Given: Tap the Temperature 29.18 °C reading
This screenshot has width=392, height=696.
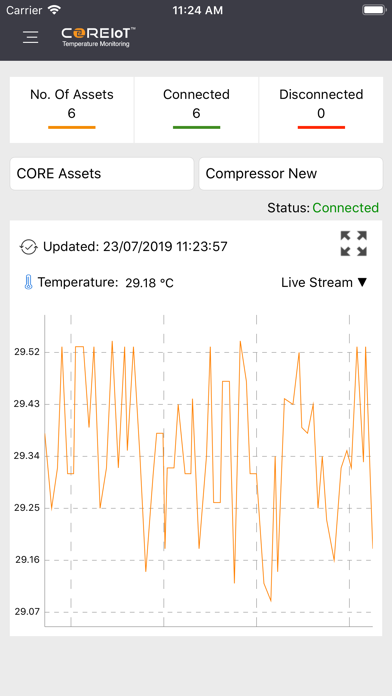Looking at the screenshot, I should [x=106, y=282].
